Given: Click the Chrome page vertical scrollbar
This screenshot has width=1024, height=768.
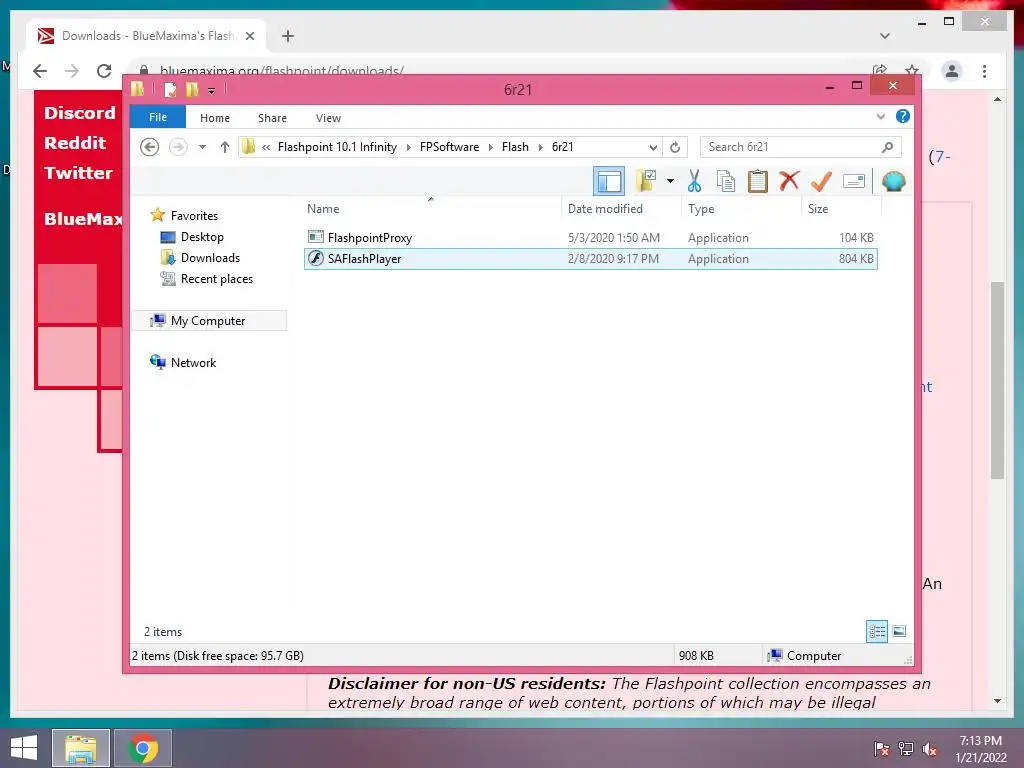Looking at the screenshot, I should click(x=997, y=381).
